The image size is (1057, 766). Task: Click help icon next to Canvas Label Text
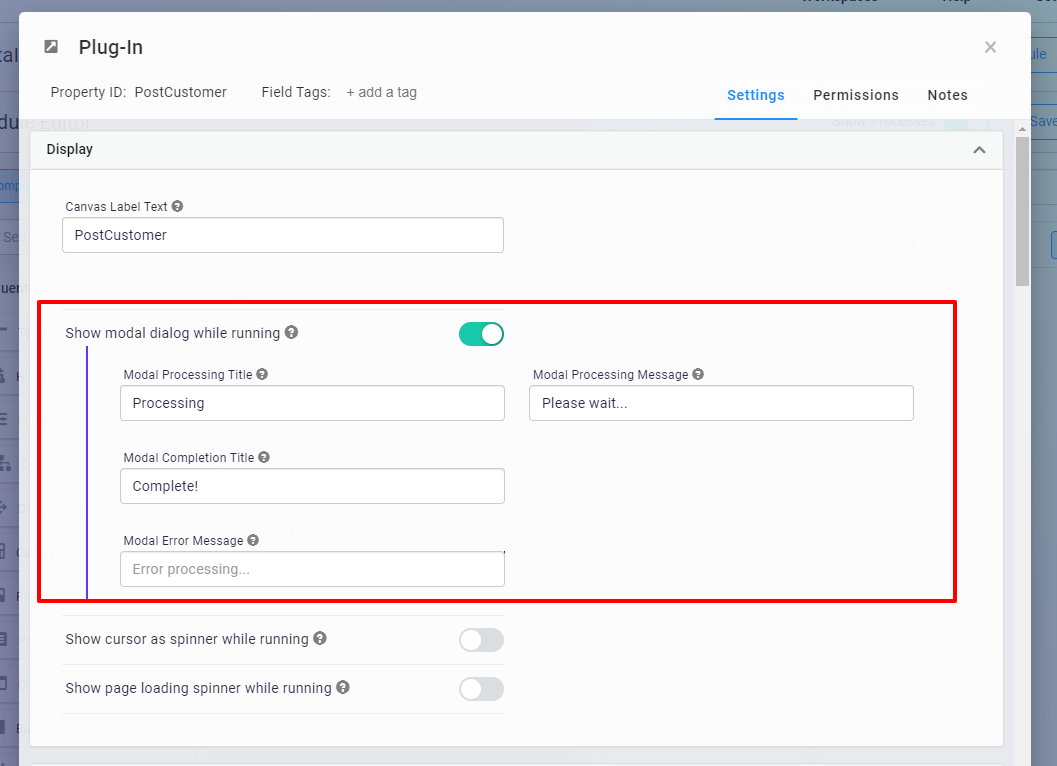pos(177,206)
